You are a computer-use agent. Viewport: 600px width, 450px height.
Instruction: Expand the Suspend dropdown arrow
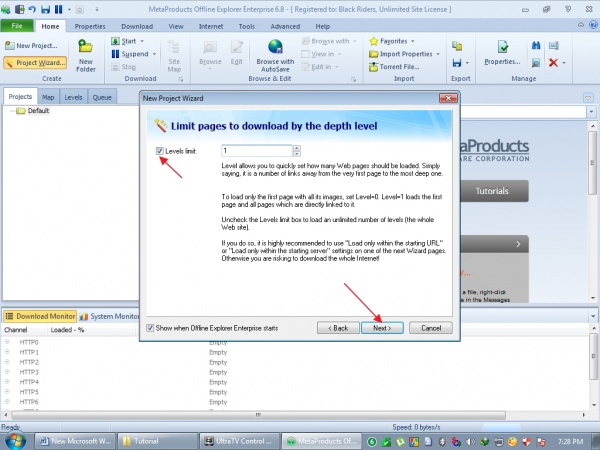click(x=154, y=54)
